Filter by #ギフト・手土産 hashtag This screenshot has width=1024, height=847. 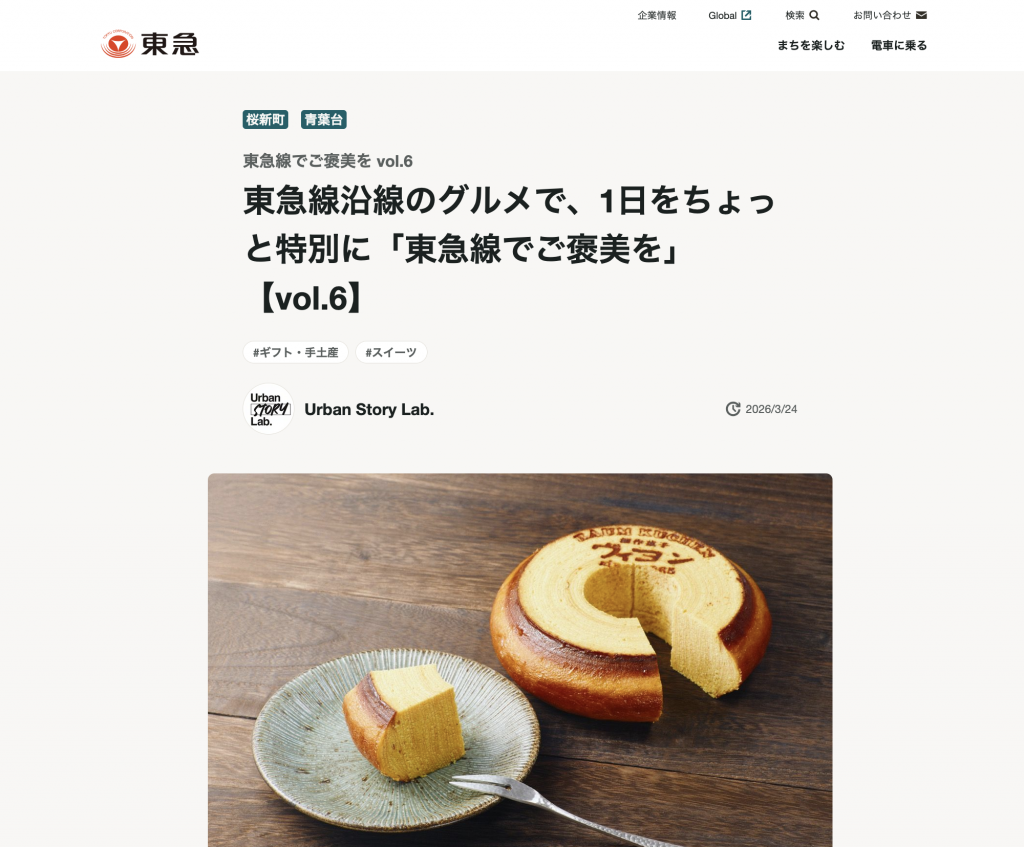pos(296,352)
